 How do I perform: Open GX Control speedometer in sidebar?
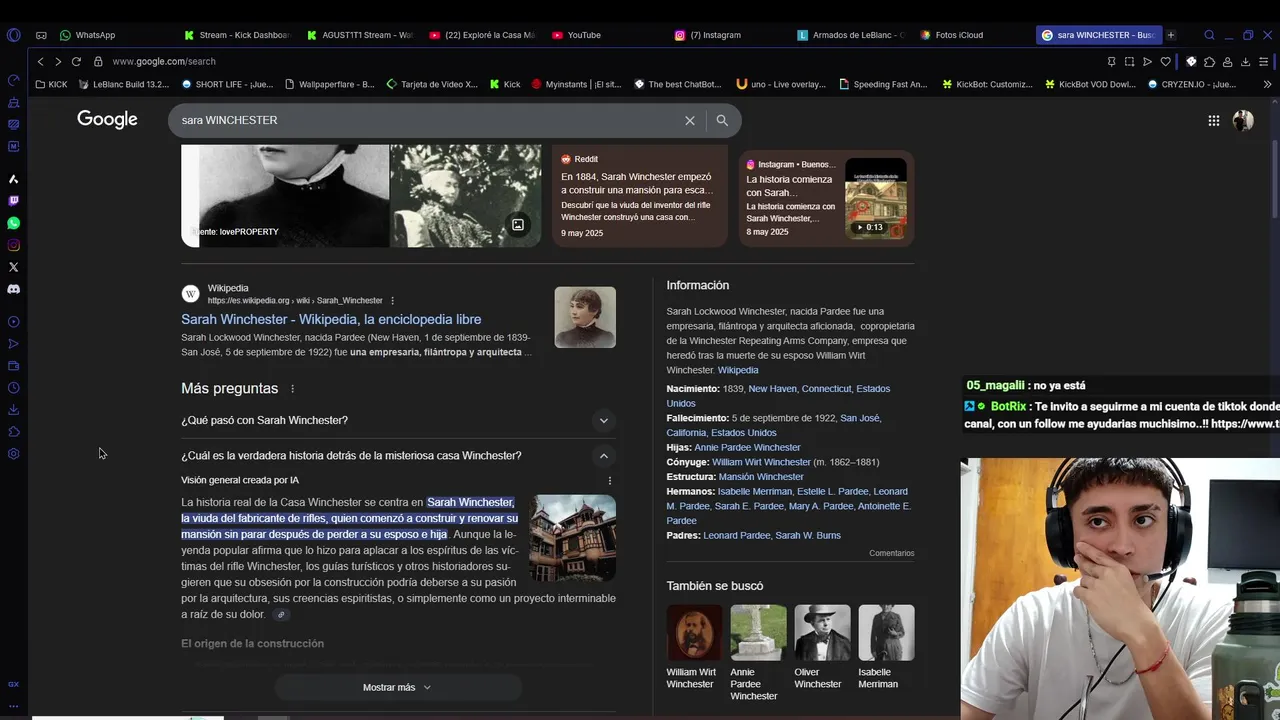click(x=13, y=80)
